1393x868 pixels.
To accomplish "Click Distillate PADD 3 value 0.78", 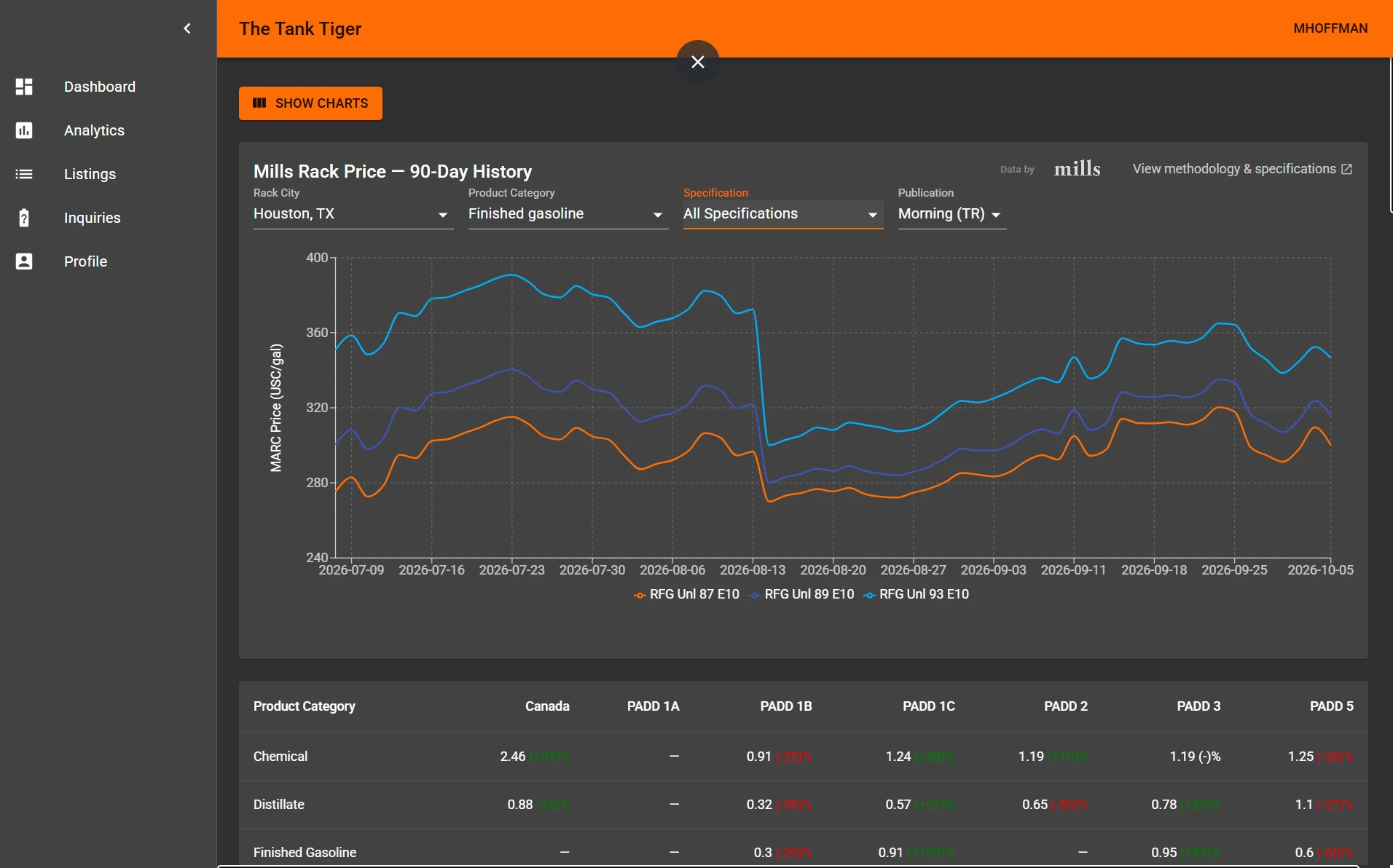I will (x=1164, y=805).
